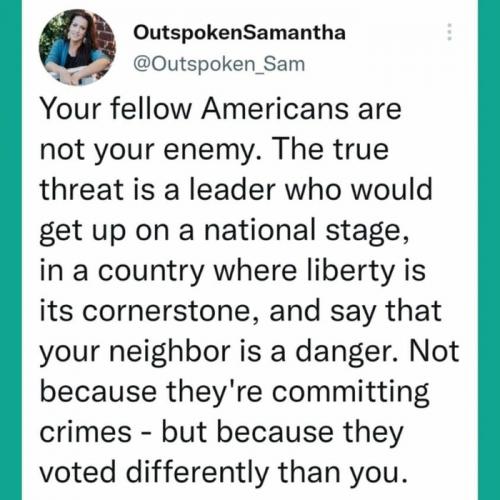Open OutspokenSamantha's profile picture
This screenshot has height=500, width=500.
coord(77,47)
